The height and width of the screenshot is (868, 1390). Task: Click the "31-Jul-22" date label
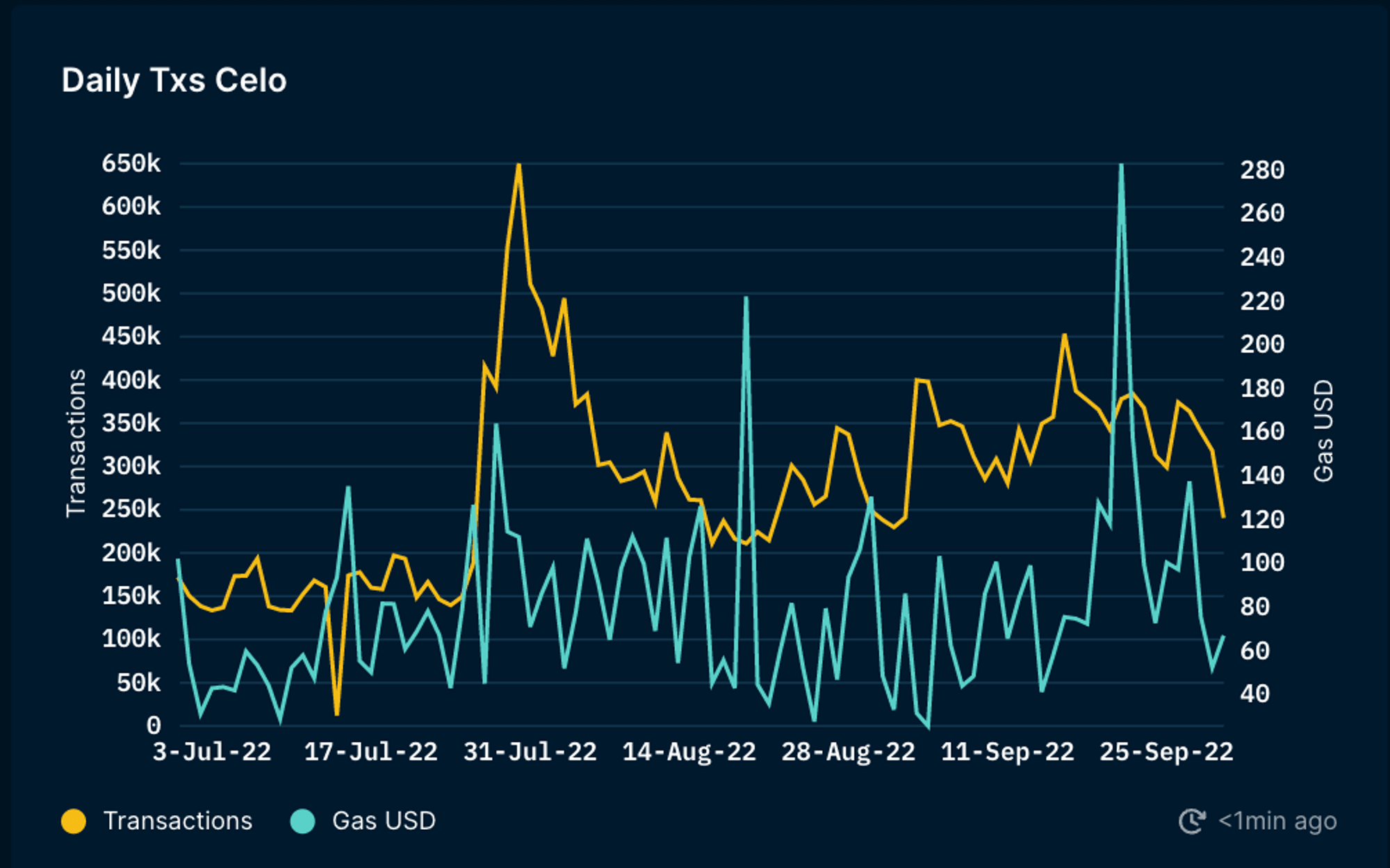[x=530, y=752]
